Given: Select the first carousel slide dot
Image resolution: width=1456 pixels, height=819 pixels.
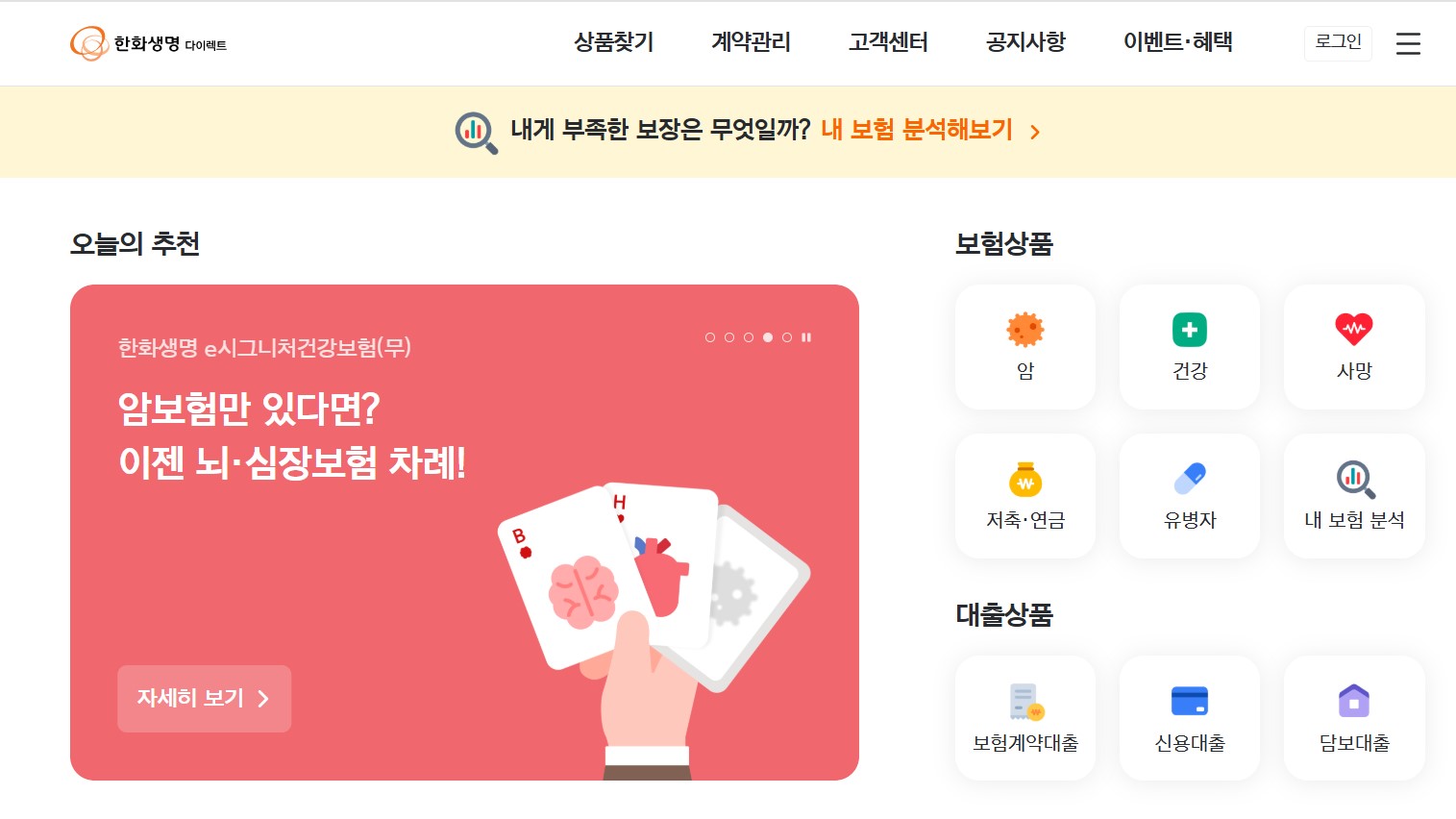Looking at the screenshot, I should pyautogui.click(x=710, y=337).
